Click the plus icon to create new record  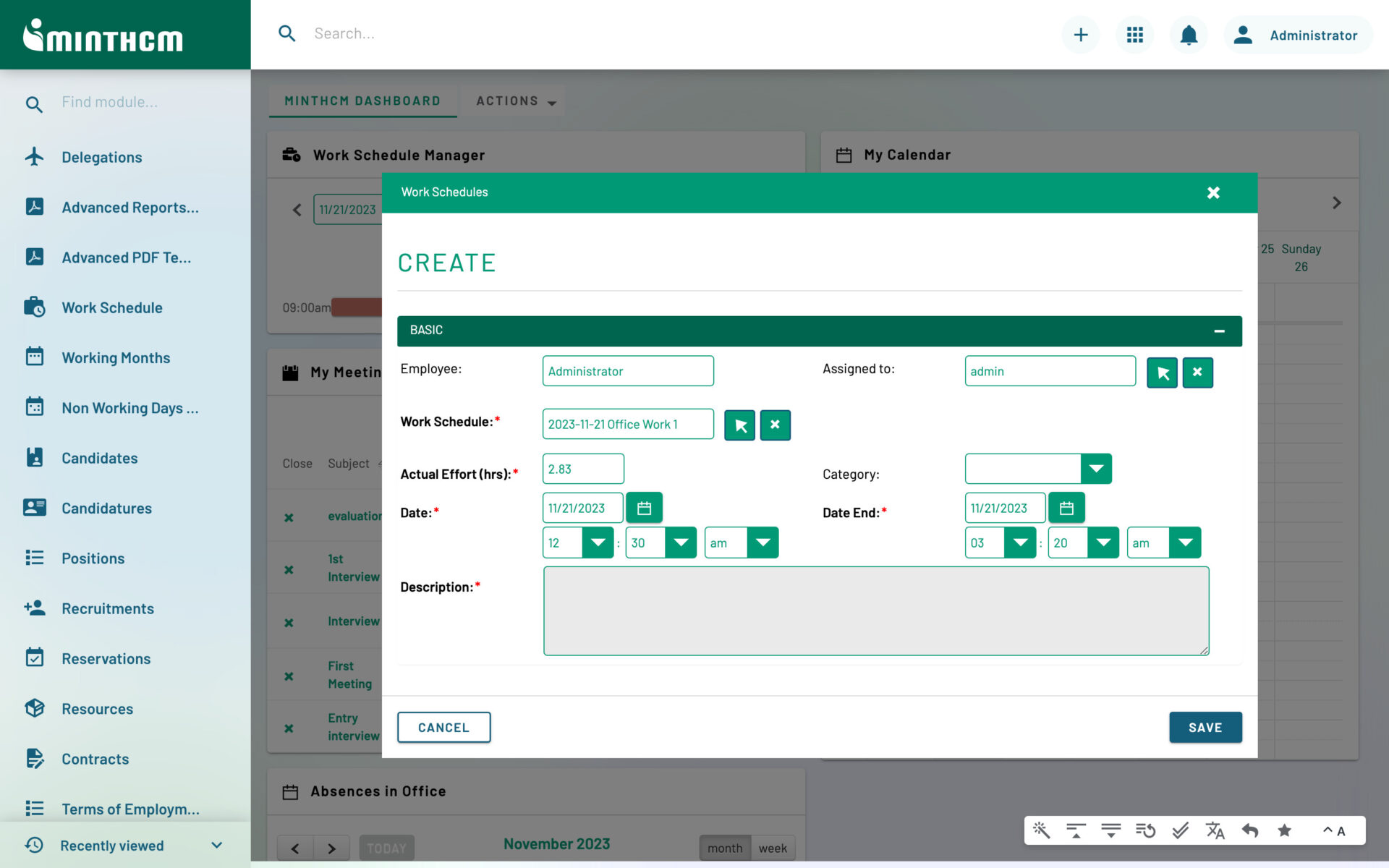[1080, 34]
